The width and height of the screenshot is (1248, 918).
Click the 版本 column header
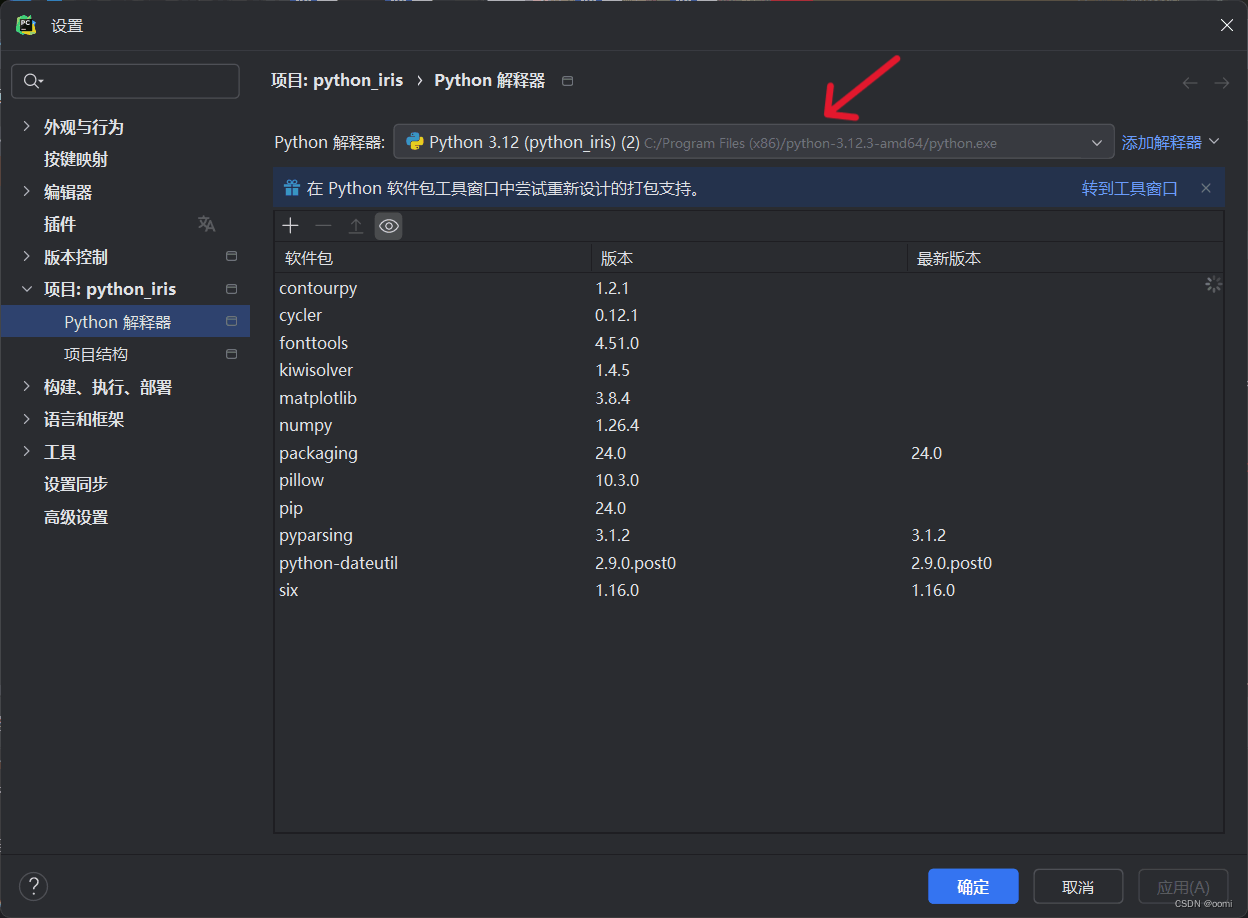[x=749, y=258]
